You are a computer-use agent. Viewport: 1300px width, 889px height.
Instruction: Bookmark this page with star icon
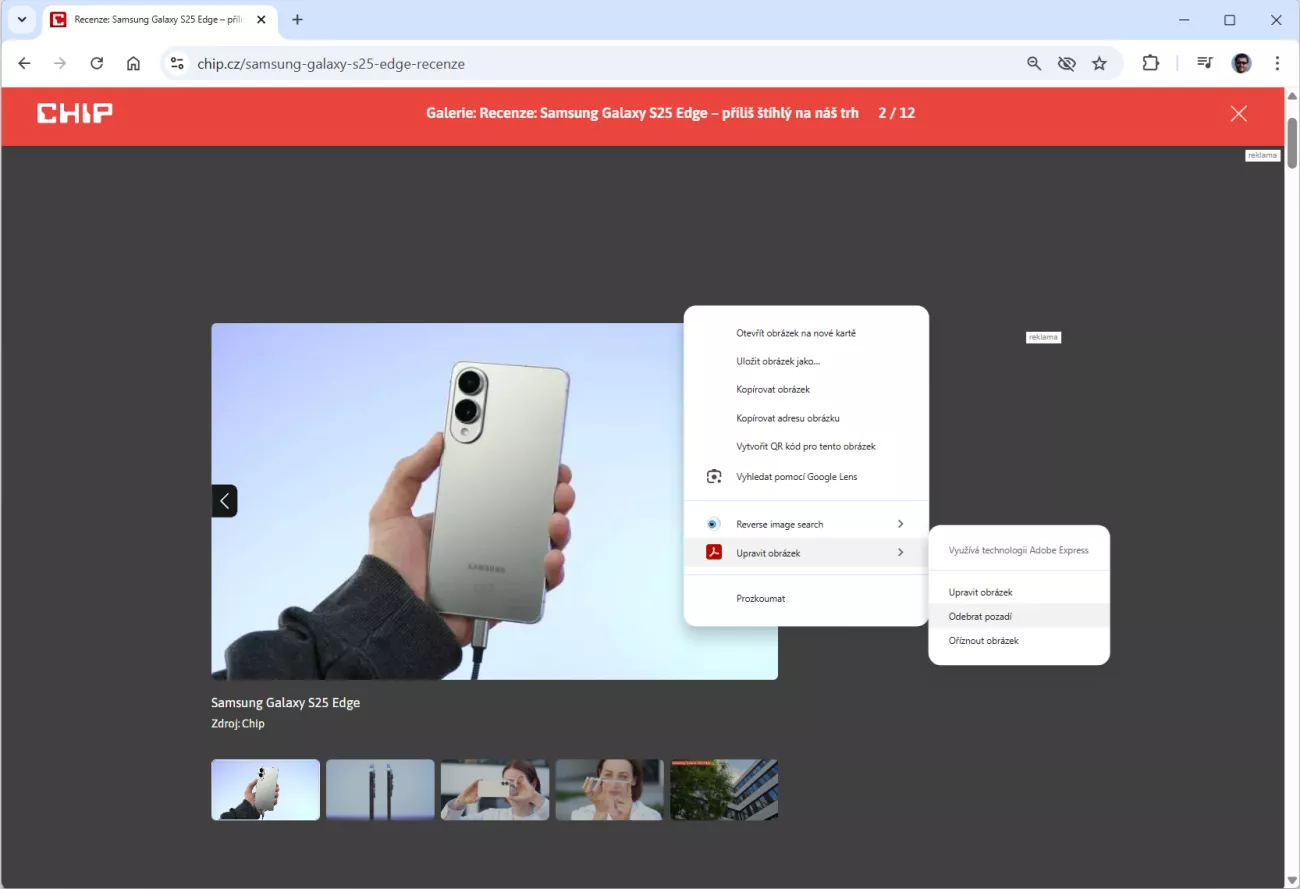pyautogui.click(x=1099, y=63)
